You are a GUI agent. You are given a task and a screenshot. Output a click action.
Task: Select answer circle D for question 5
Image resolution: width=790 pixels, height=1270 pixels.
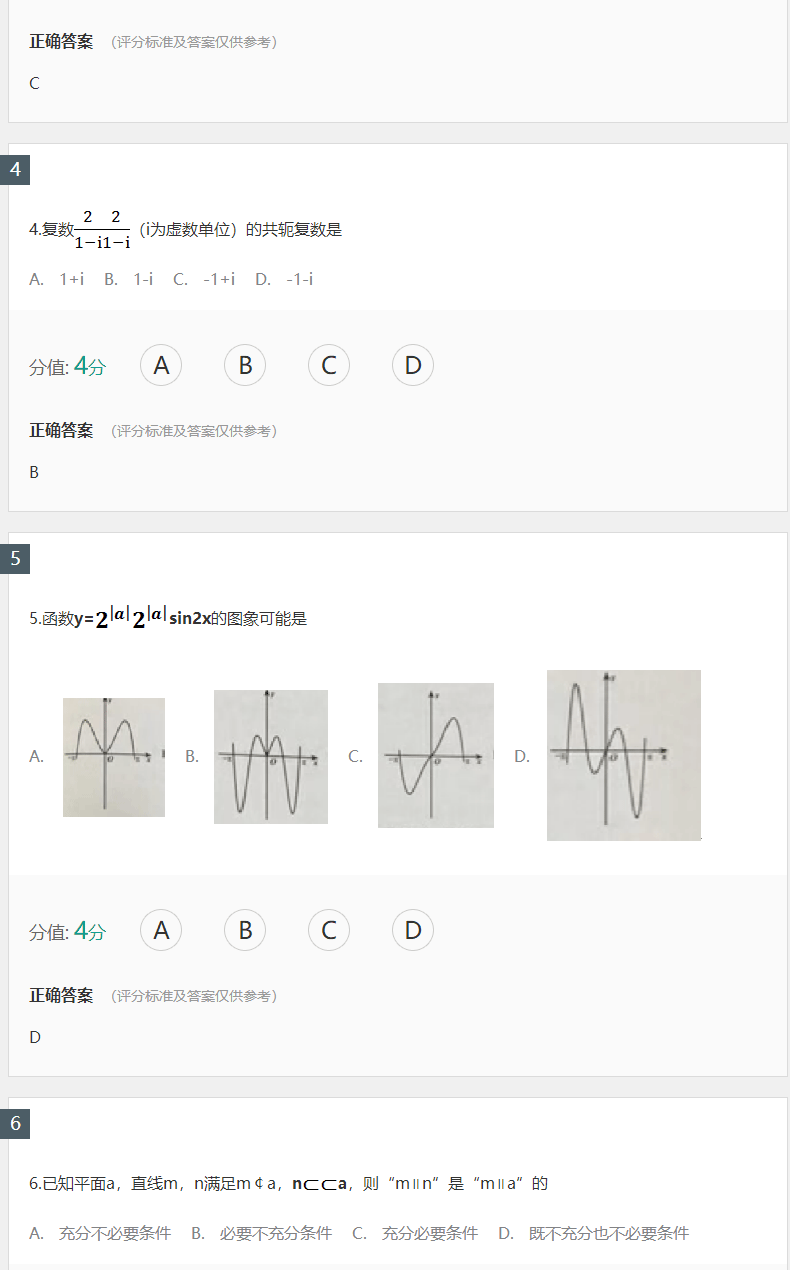click(412, 930)
